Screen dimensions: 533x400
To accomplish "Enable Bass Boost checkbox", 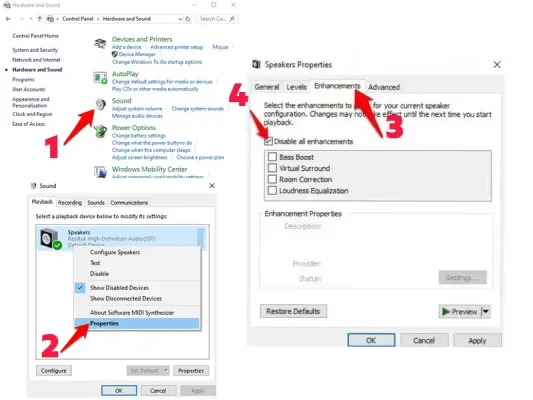I will pos(272,157).
